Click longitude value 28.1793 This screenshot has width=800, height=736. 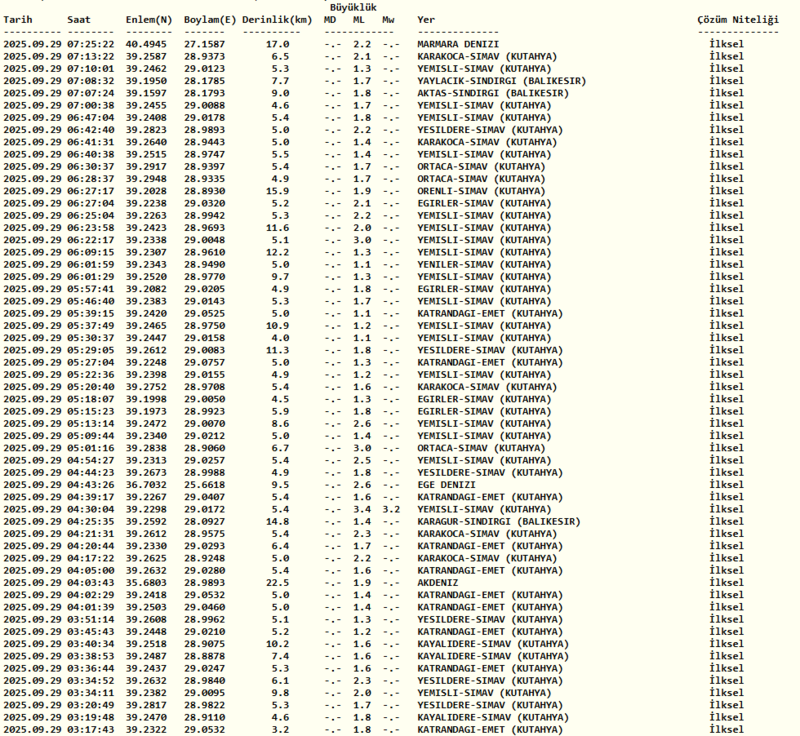point(205,93)
